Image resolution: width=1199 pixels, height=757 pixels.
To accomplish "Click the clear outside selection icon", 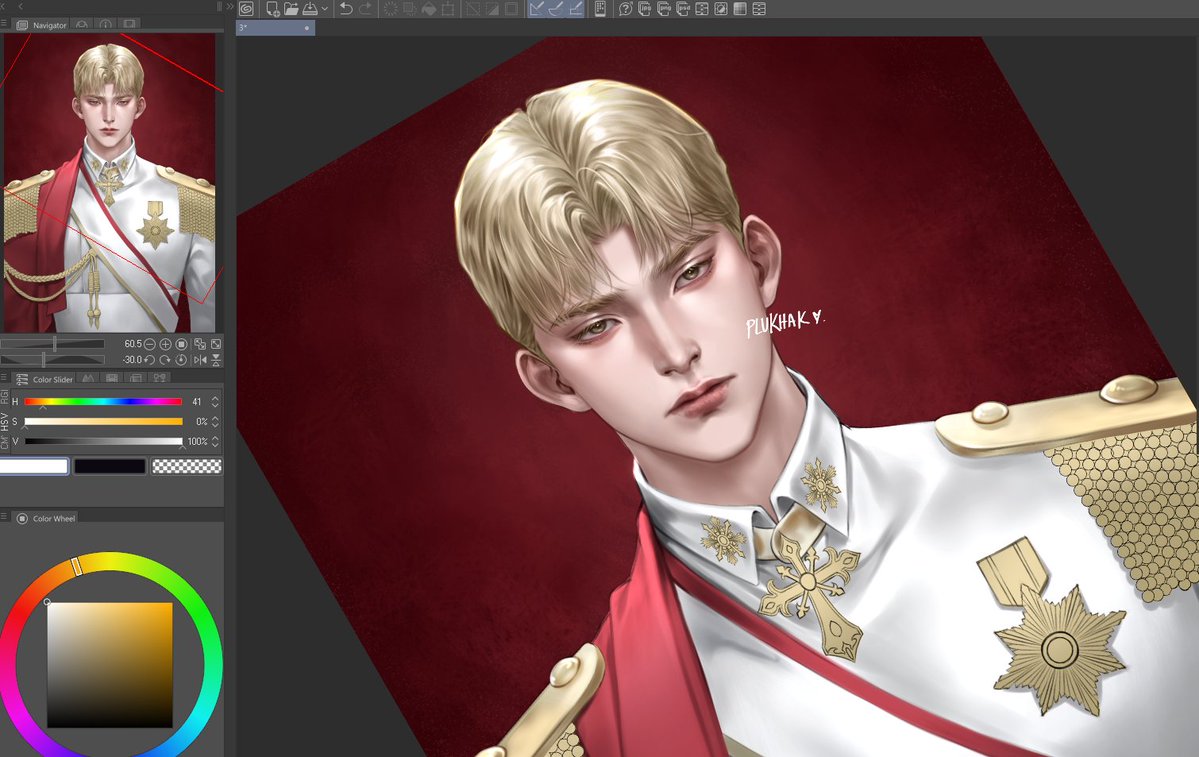I will [410, 9].
